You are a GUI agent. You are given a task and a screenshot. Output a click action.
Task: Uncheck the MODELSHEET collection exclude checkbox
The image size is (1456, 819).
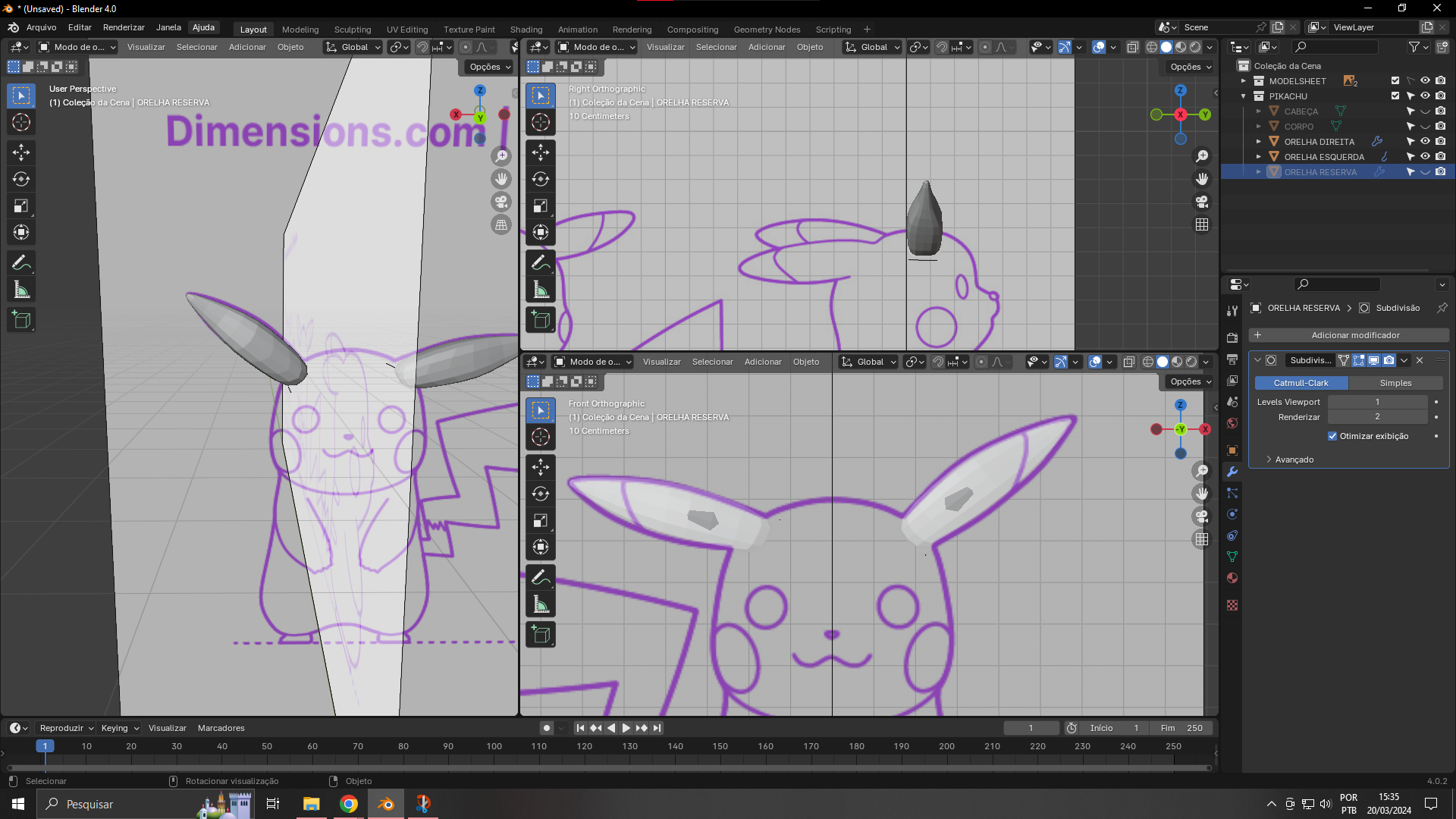pyautogui.click(x=1395, y=81)
